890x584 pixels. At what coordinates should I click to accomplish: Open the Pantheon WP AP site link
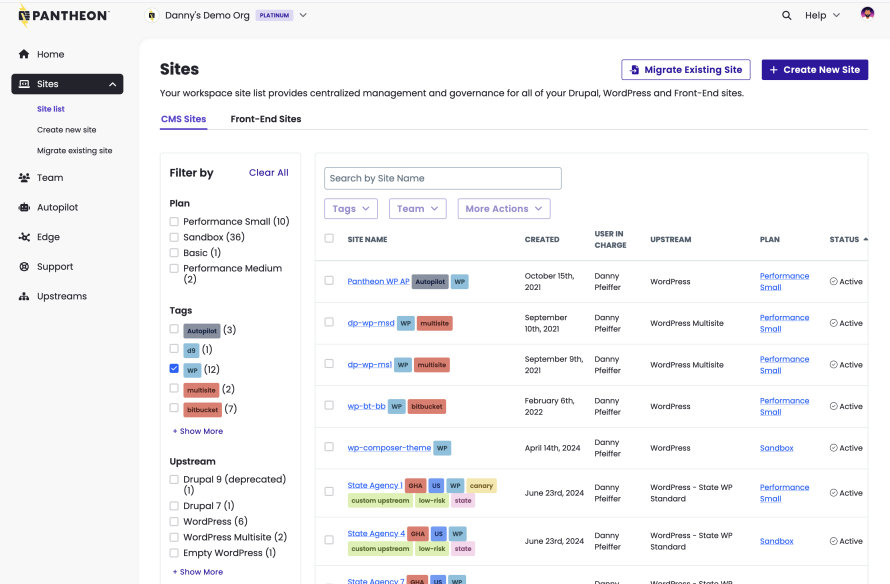tap(378, 281)
